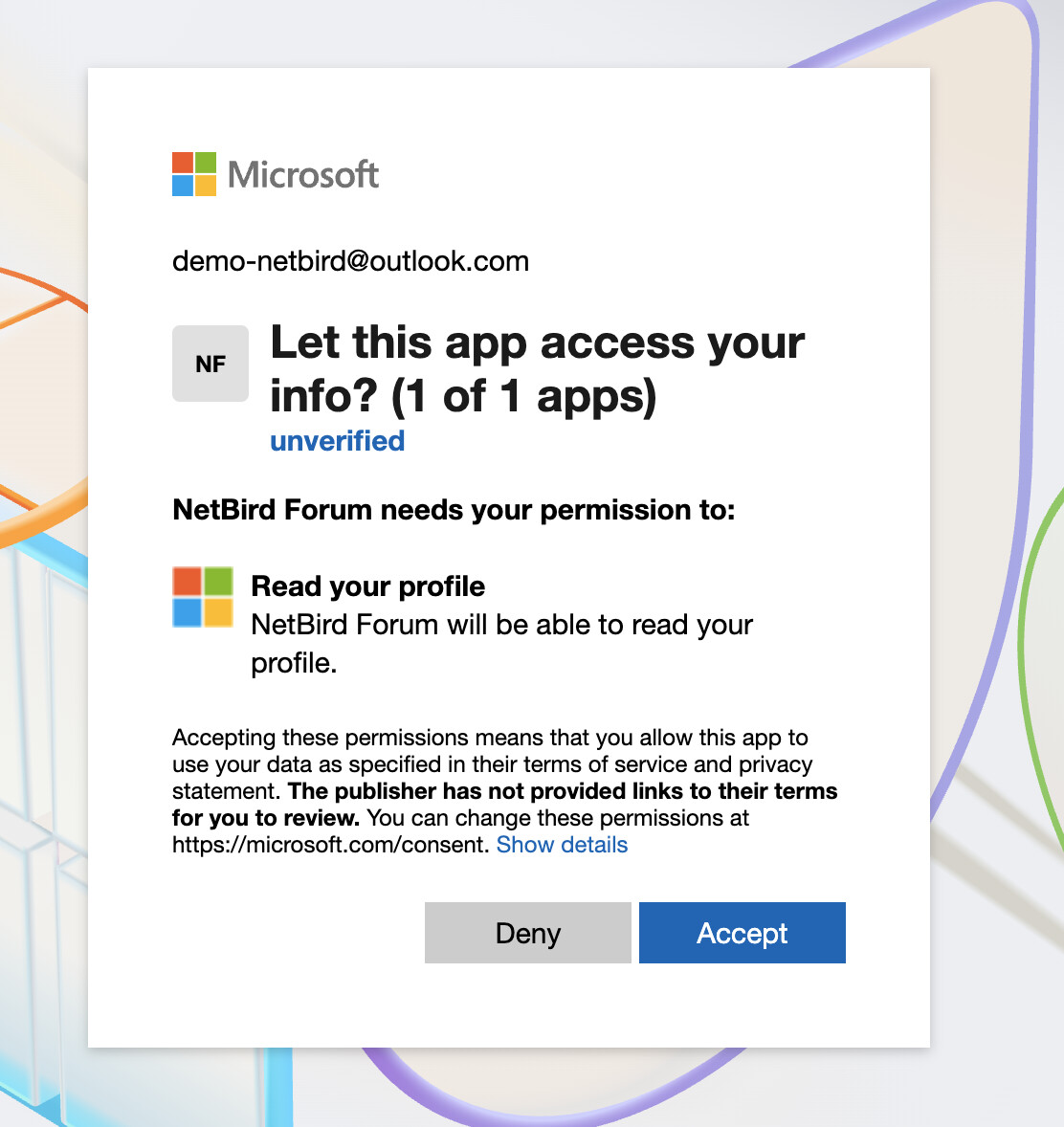The image size is (1064, 1127).
Task: Click the "Read your profile" permission title
Action: click(367, 586)
